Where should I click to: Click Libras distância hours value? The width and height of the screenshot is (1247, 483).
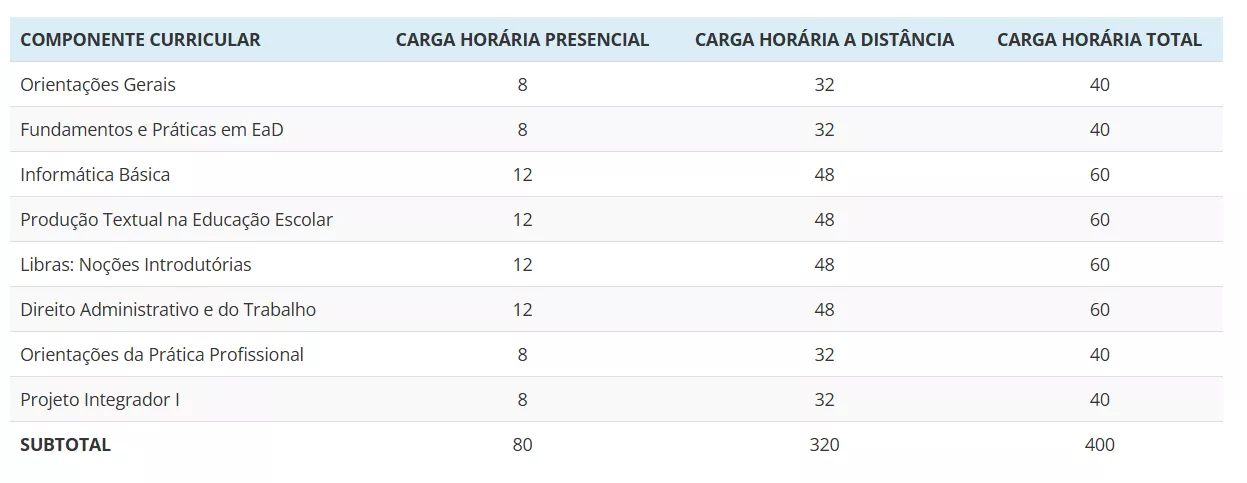824,265
